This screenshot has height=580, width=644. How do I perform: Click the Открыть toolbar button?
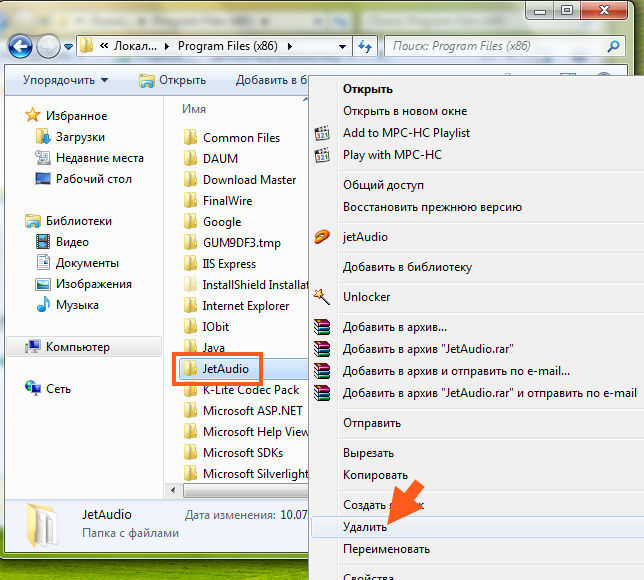[172, 80]
